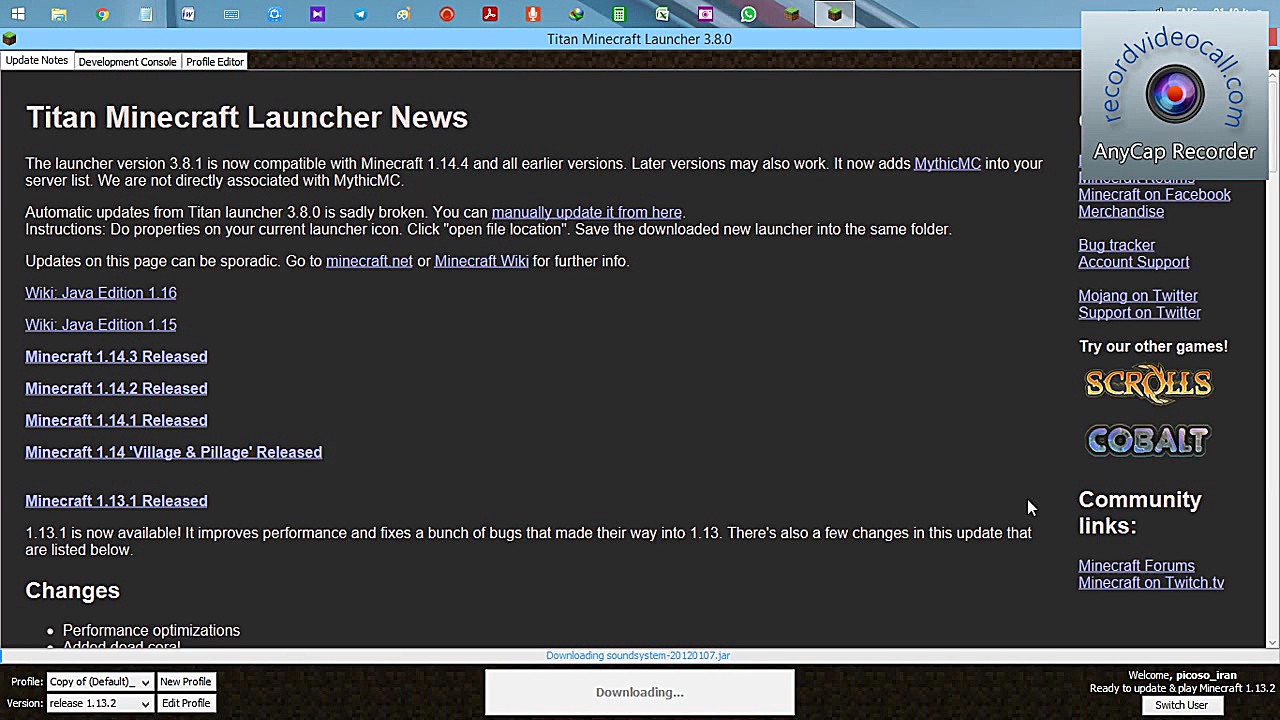
Task: Open the green calculator taskbar icon
Action: pos(619,14)
